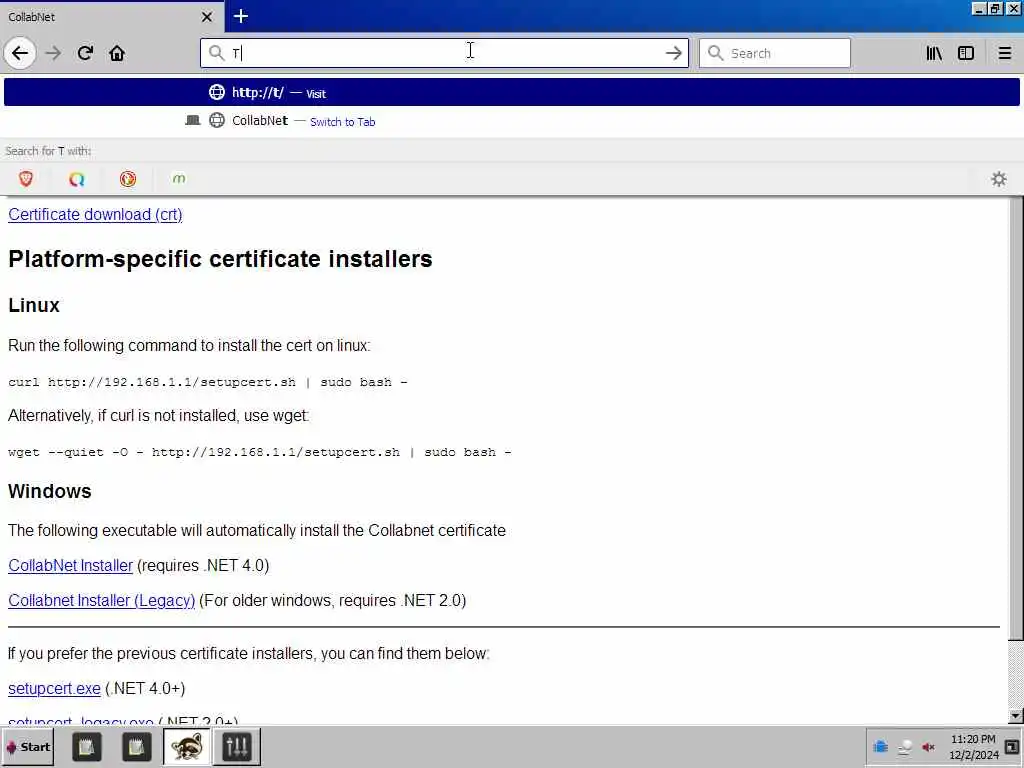
Task: Click the muted volume tray icon
Action: (928, 746)
